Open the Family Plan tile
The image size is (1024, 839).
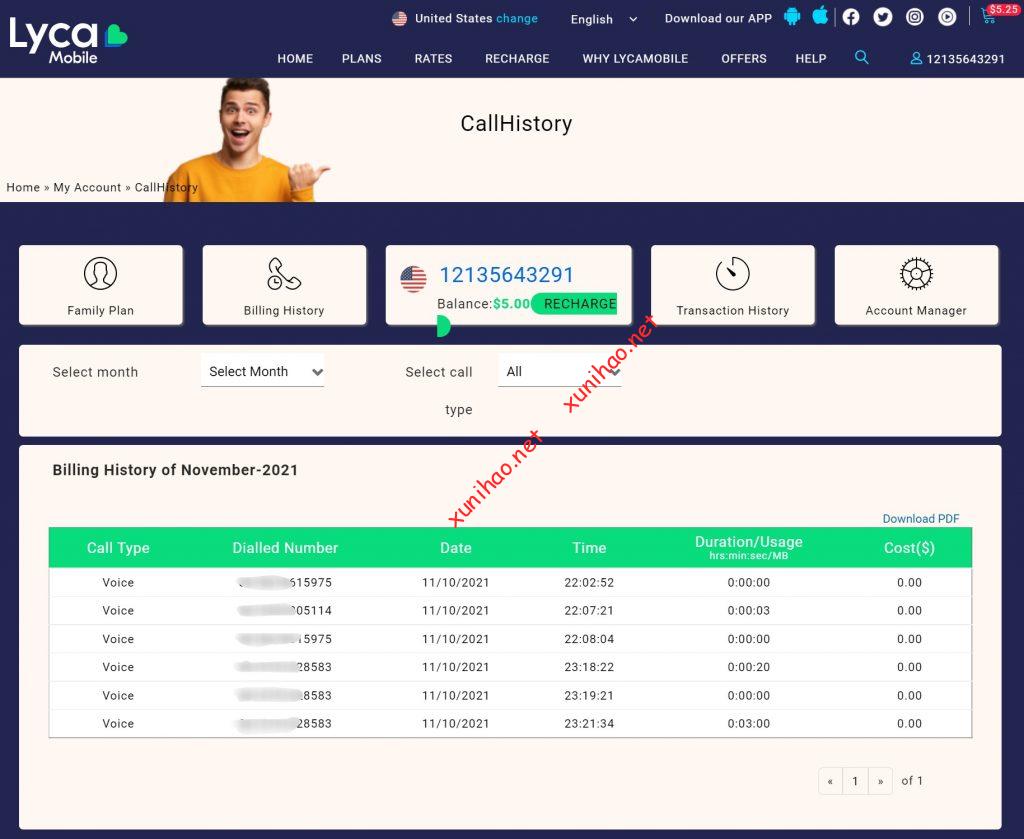click(101, 285)
